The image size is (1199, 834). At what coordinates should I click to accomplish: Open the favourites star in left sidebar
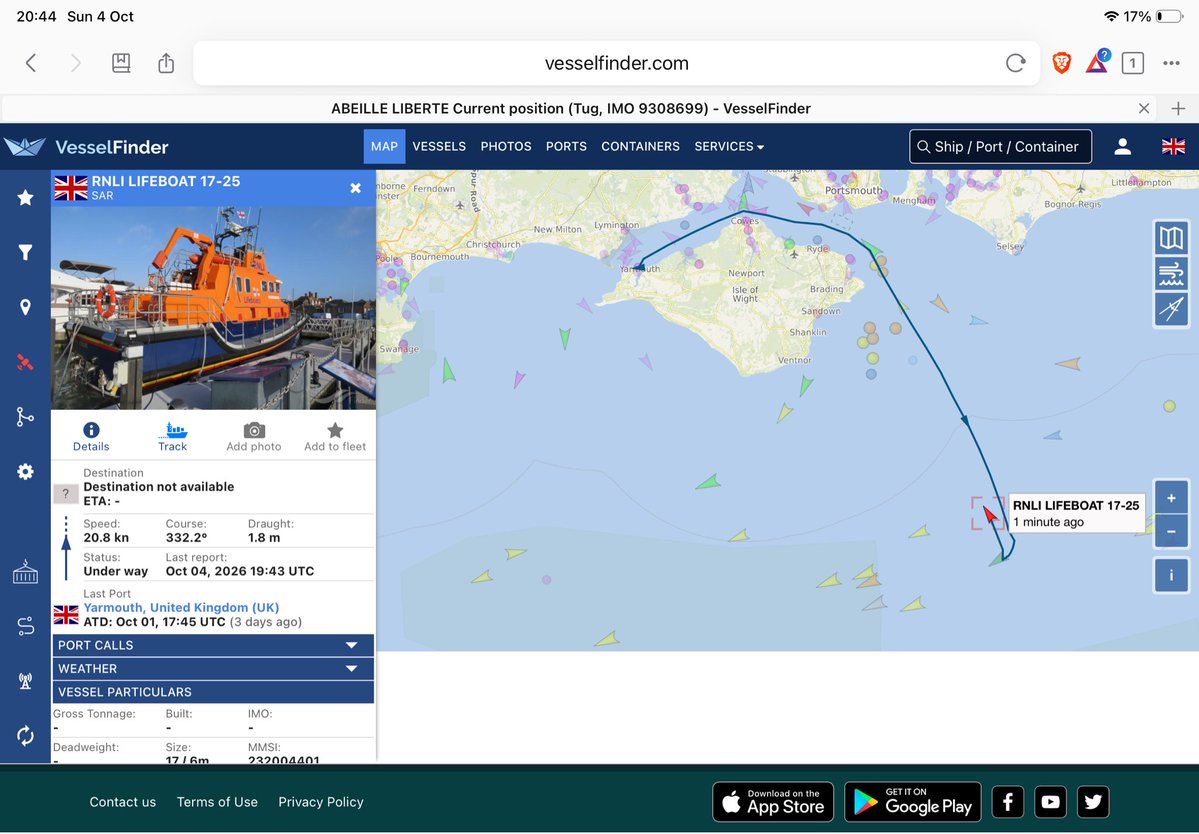[x=25, y=198]
